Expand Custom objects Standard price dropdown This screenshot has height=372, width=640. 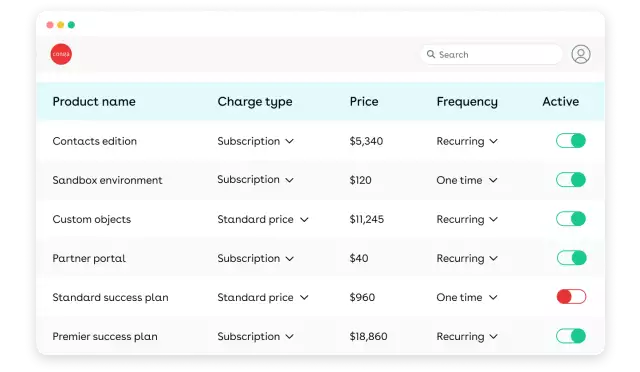(x=263, y=219)
